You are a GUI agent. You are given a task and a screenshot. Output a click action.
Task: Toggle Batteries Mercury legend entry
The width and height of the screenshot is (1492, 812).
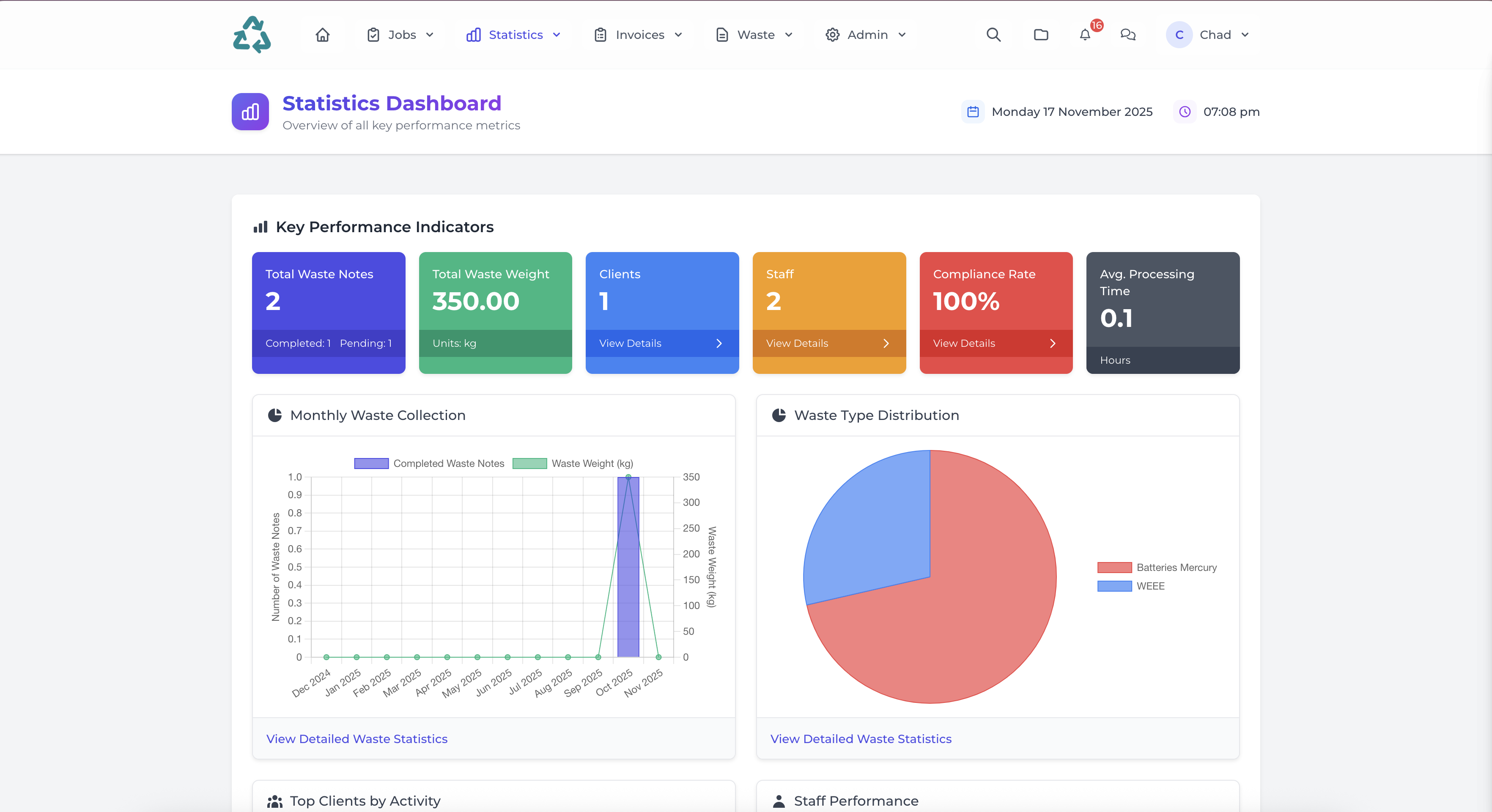[x=1176, y=568]
